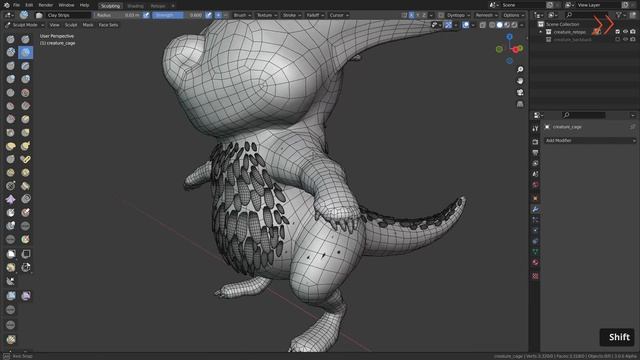The width and height of the screenshot is (640, 360).
Task: Select the Box Mask tool
Action: [x=11, y=254]
